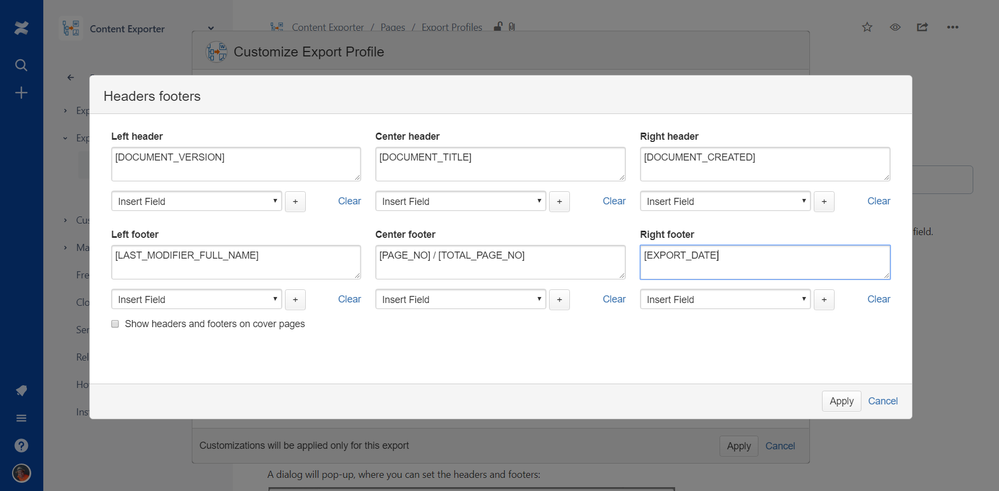The image size is (999, 491).
Task: Click the create plus icon in sidebar
Action: pyautogui.click(x=21, y=93)
